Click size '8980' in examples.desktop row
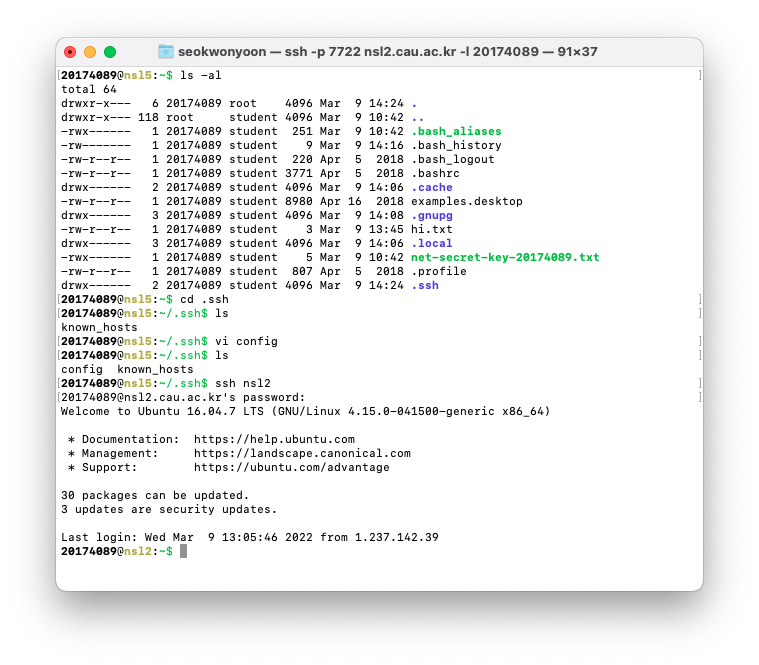The width and height of the screenshot is (759, 665). [x=299, y=201]
